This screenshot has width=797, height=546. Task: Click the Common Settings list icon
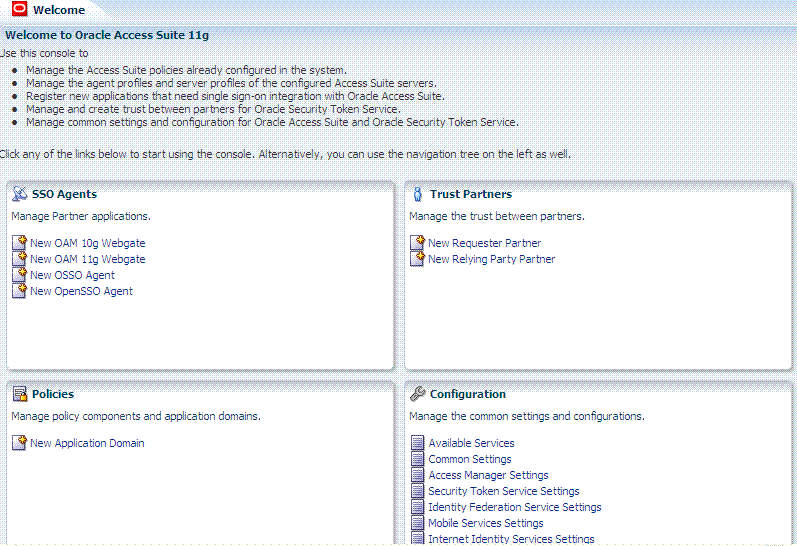click(x=417, y=459)
